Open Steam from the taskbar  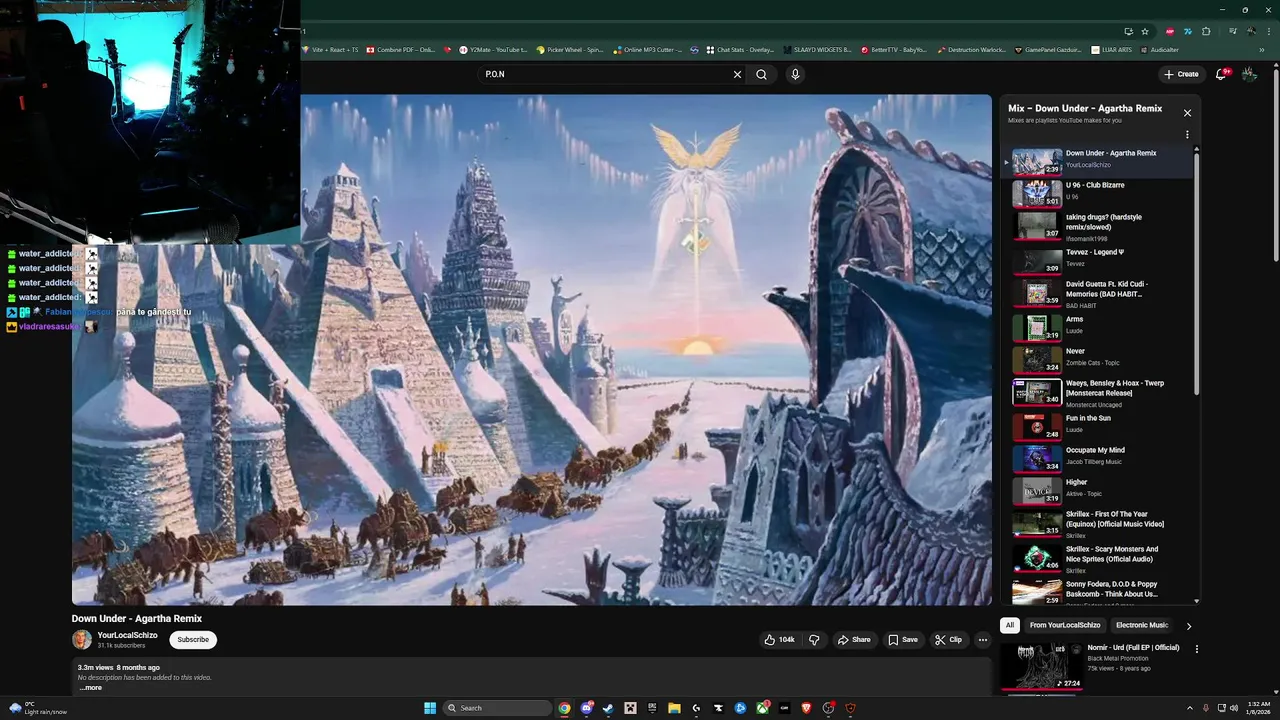click(608, 708)
